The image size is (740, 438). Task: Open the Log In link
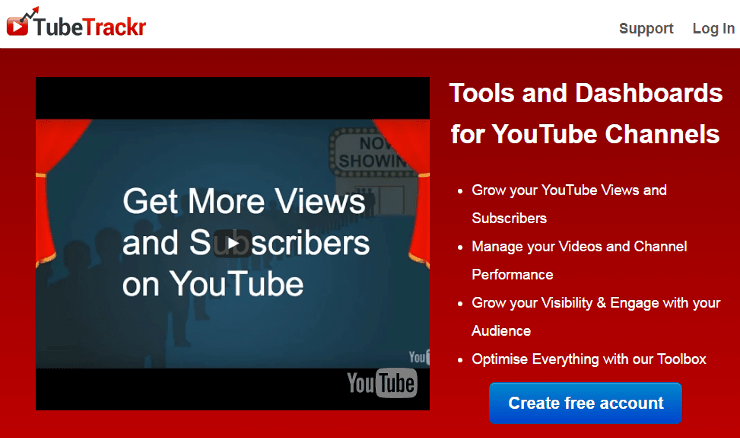(714, 28)
